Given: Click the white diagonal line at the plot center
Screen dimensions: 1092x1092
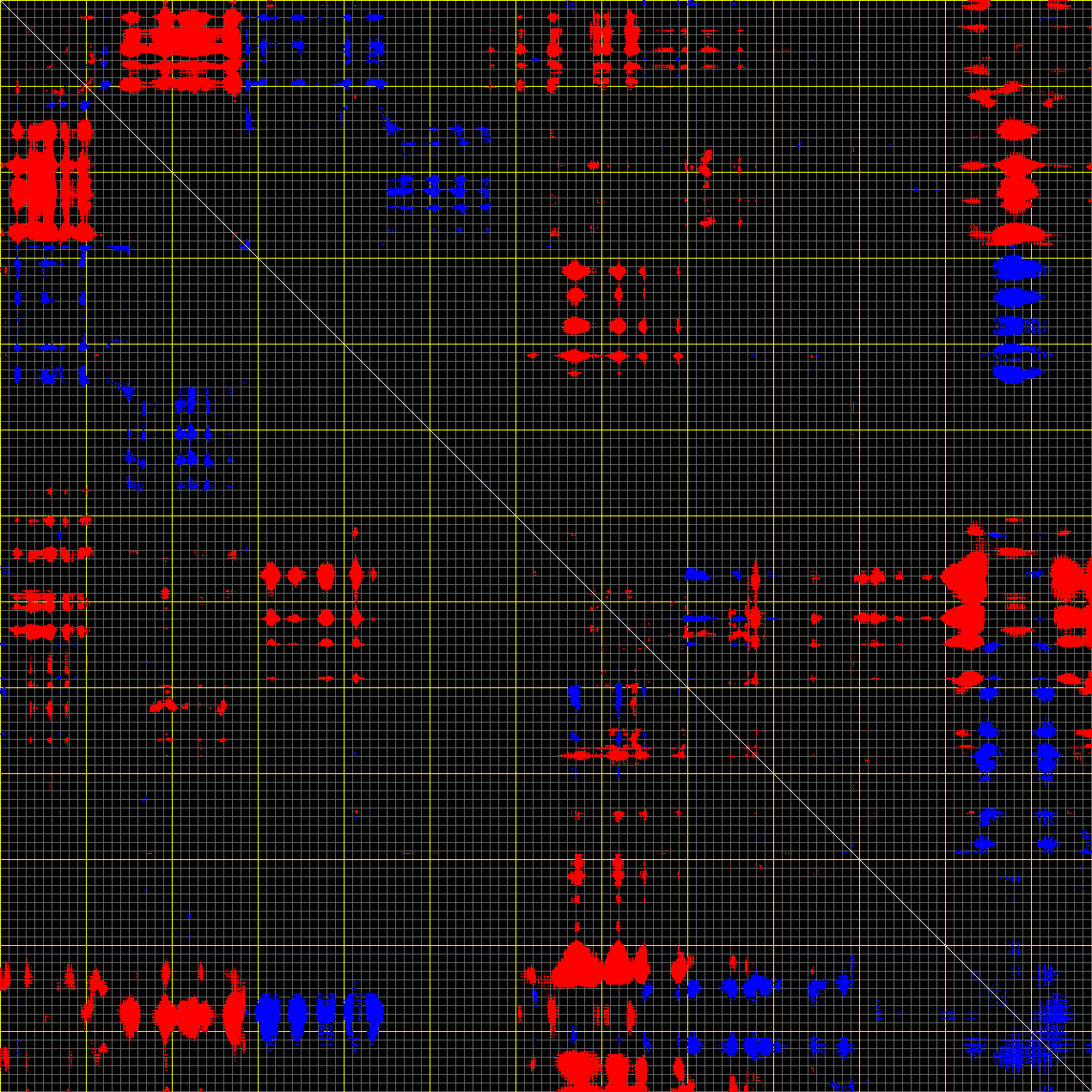Looking at the screenshot, I should (546, 546).
